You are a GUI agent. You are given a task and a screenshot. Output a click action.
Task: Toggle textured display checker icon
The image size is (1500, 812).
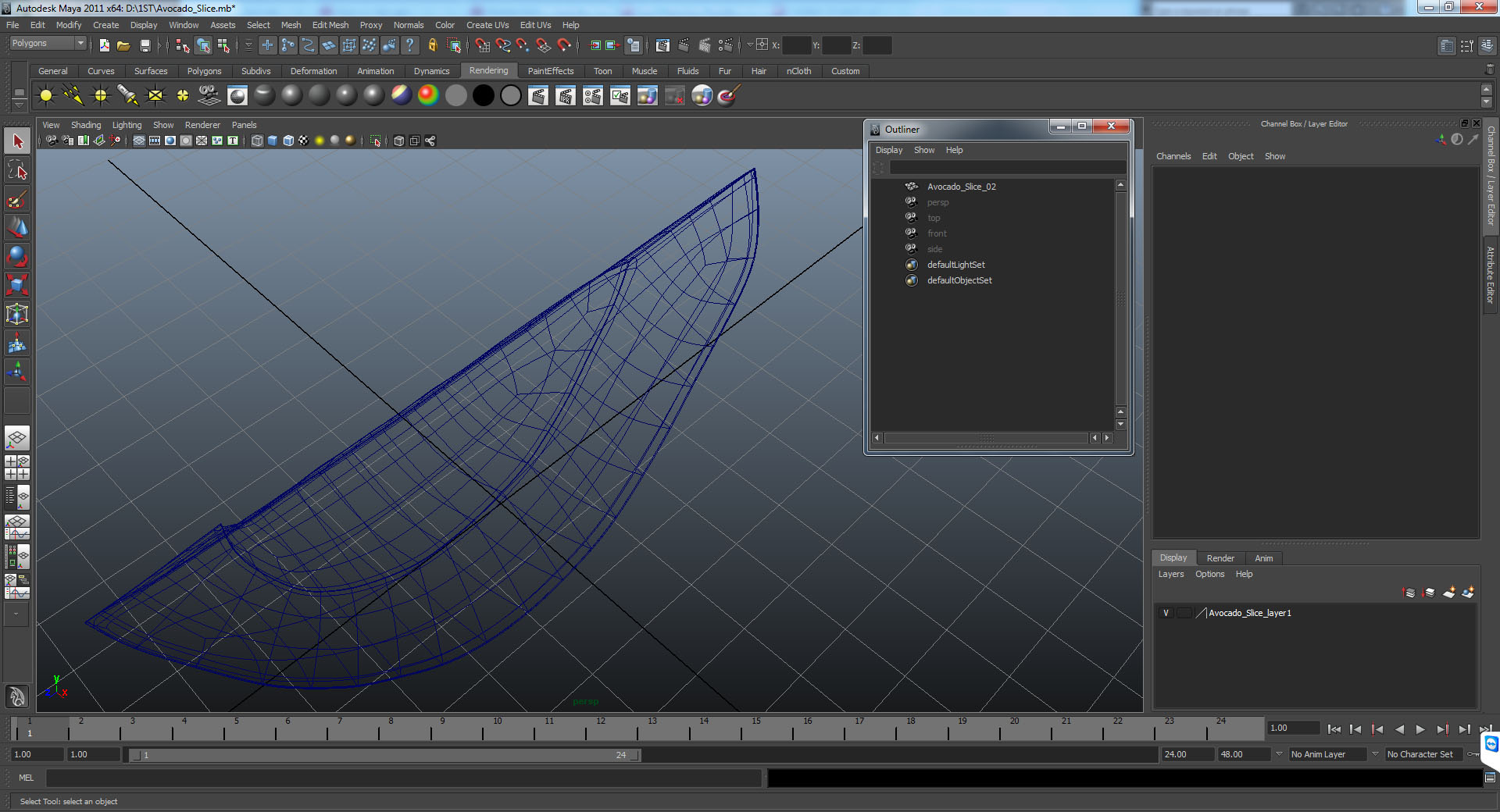coord(304,141)
